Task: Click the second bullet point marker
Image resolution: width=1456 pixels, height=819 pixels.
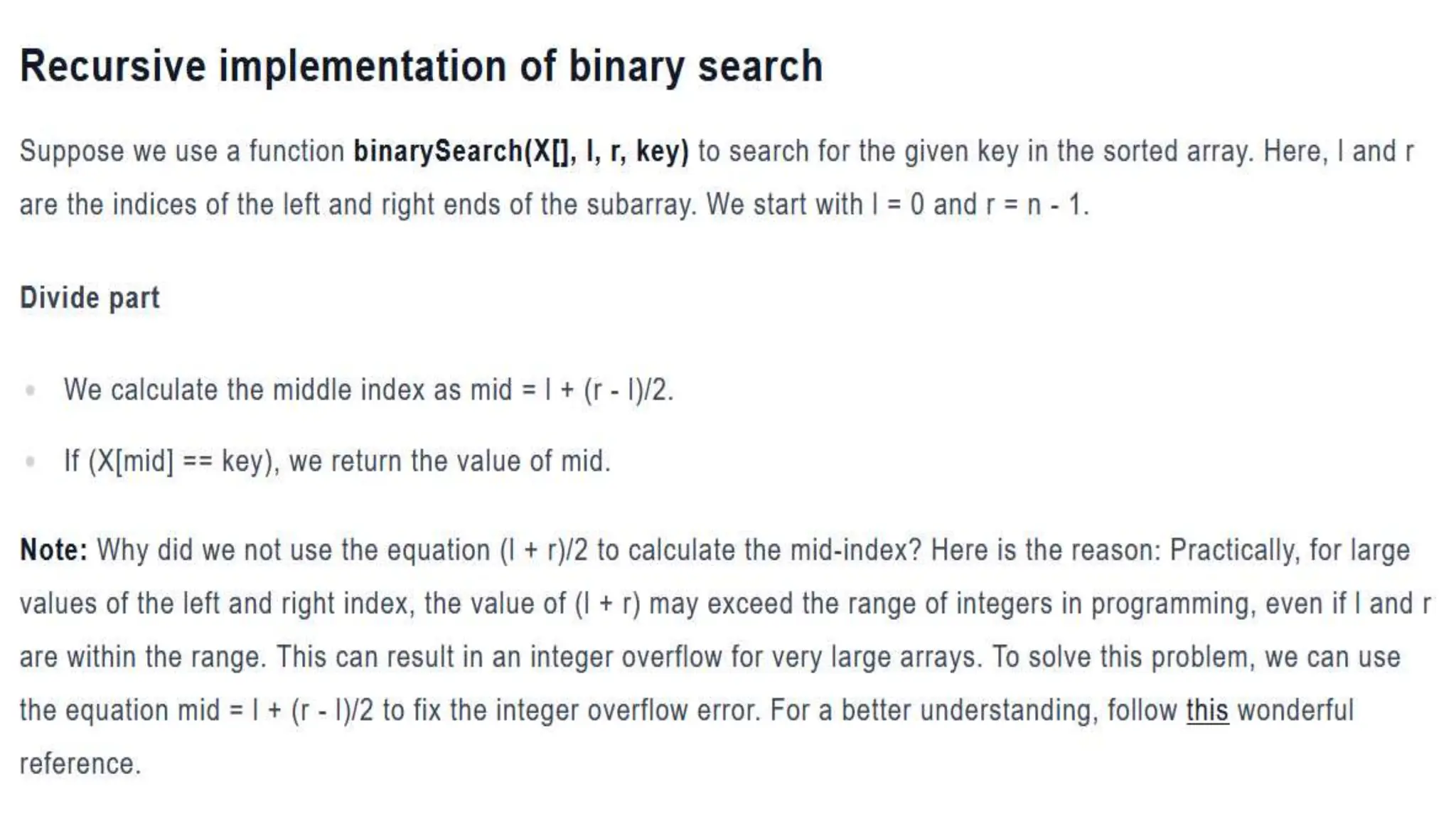Action: [30, 462]
